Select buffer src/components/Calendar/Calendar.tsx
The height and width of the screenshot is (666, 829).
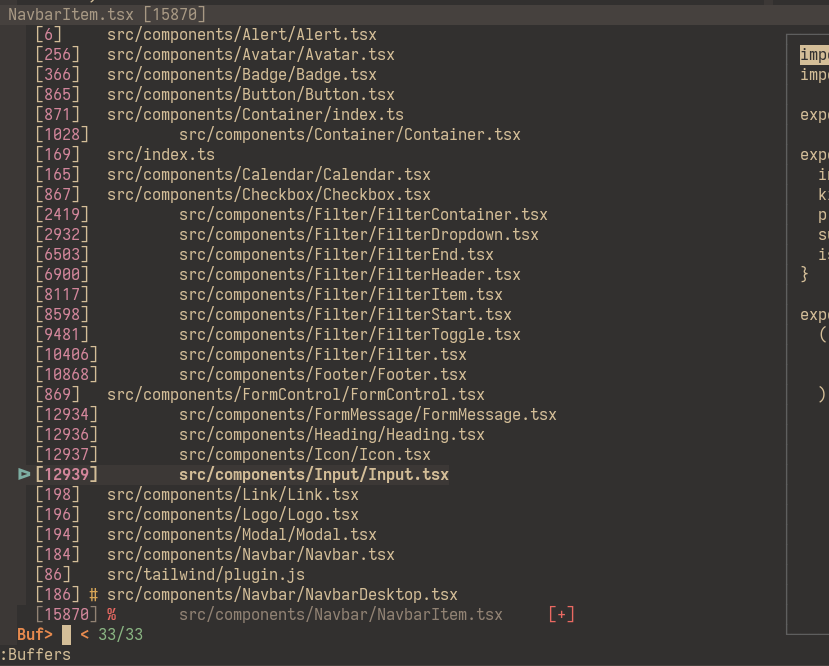point(269,175)
